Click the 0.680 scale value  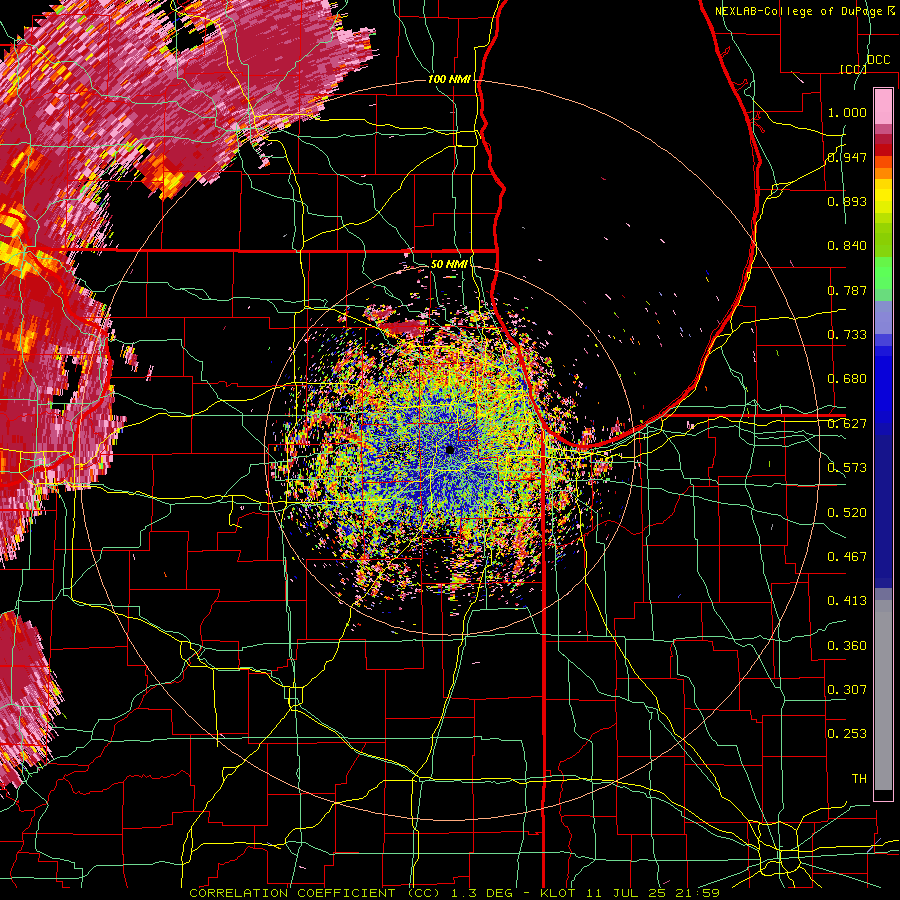tap(847, 379)
